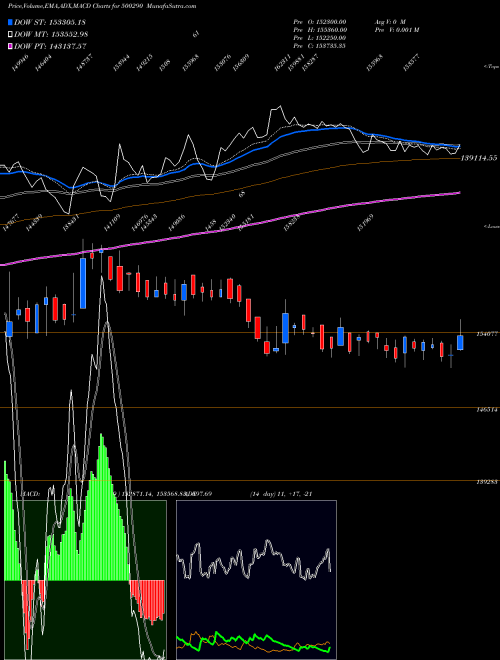The width and height of the screenshot is (500, 660).
Task: Click the 145757 top value label
Action: [85, 62]
